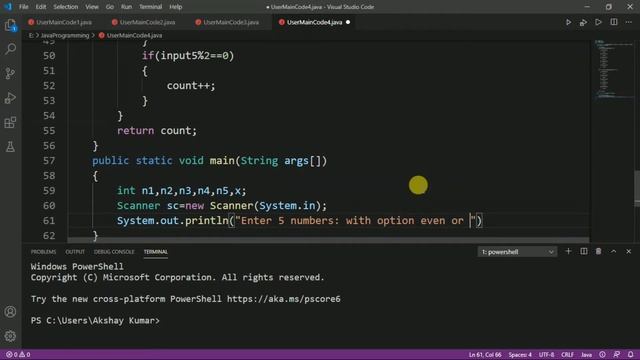
Task: Open the powershell terminal selector dropdown
Action: (x=517, y=252)
